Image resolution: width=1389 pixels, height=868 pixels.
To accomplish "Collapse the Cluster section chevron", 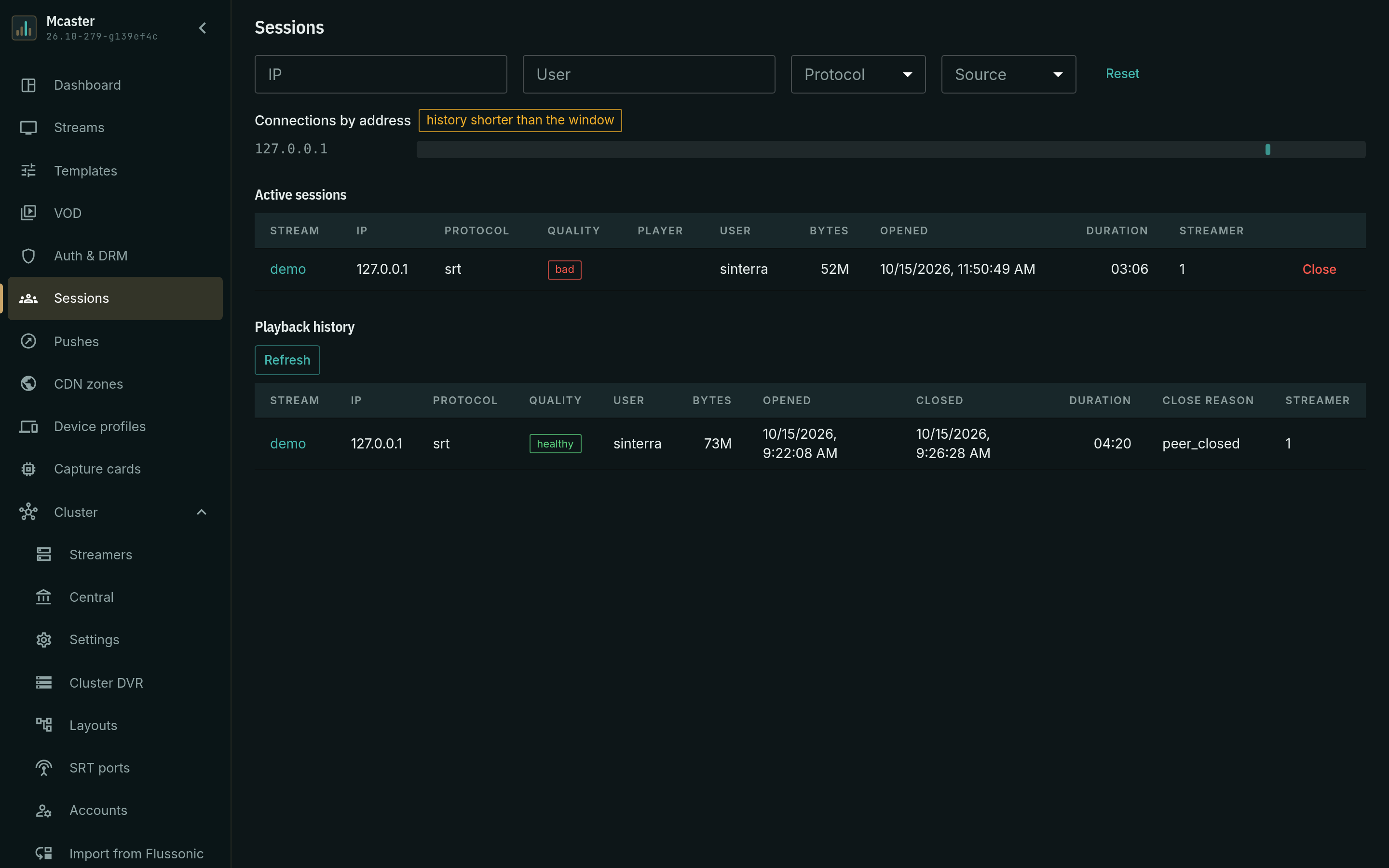I will (202, 512).
